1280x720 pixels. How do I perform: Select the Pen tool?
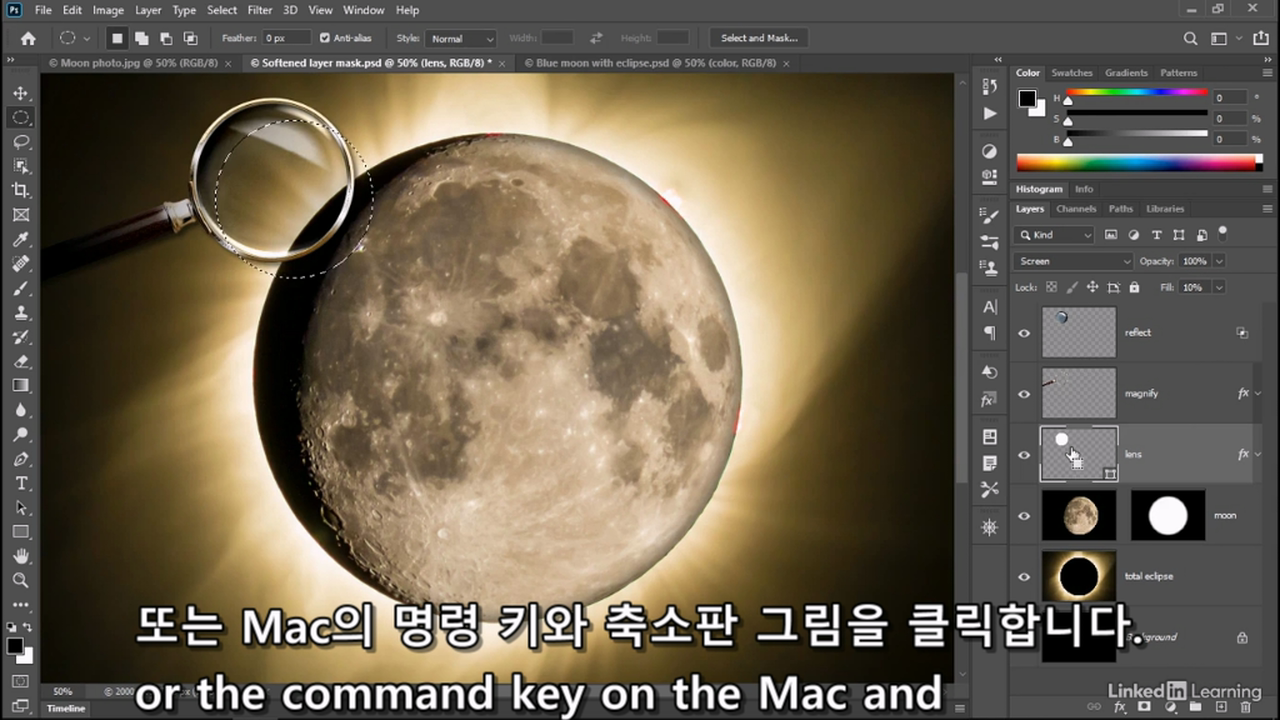[x=21, y=459]
